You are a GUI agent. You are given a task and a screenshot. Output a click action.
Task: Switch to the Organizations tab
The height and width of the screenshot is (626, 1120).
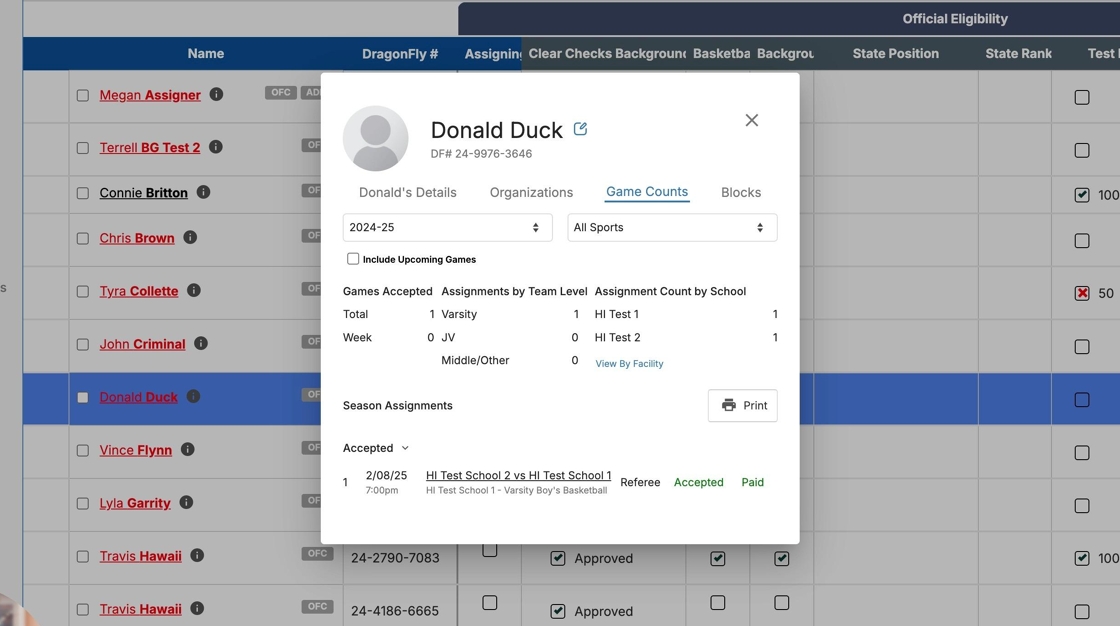tap(531, 192)
